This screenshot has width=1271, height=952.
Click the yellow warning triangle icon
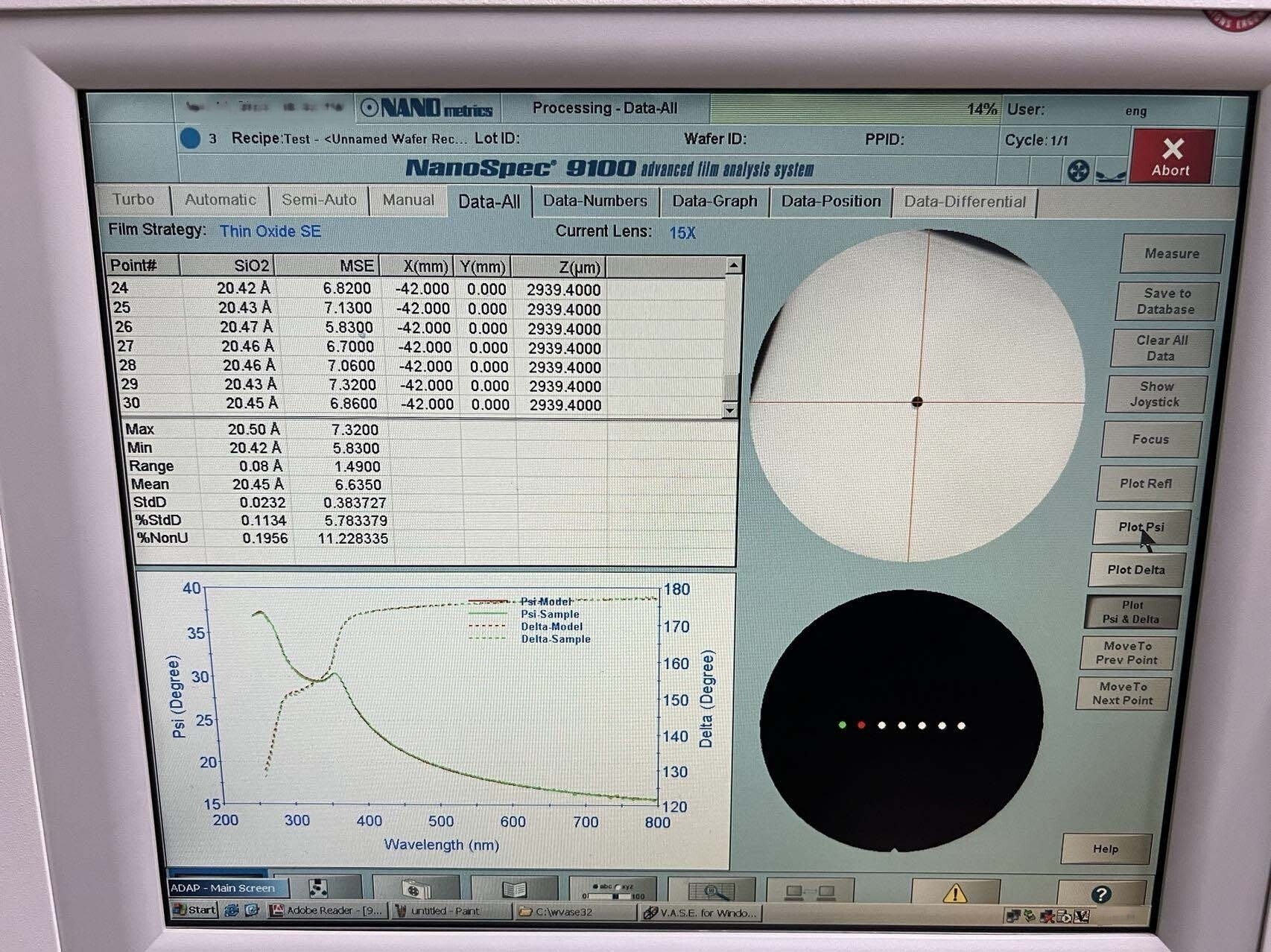pos(955,892)
